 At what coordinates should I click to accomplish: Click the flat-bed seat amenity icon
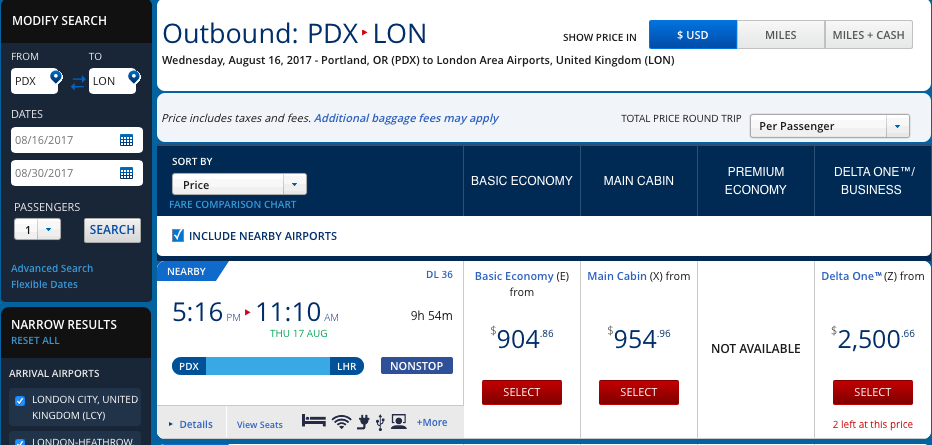312,422
